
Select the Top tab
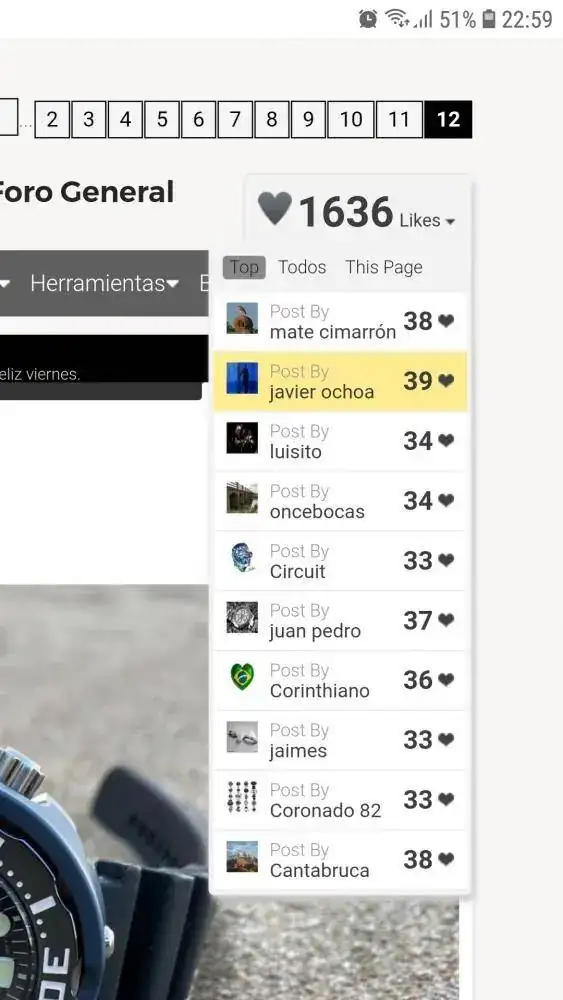pos(244,267)
